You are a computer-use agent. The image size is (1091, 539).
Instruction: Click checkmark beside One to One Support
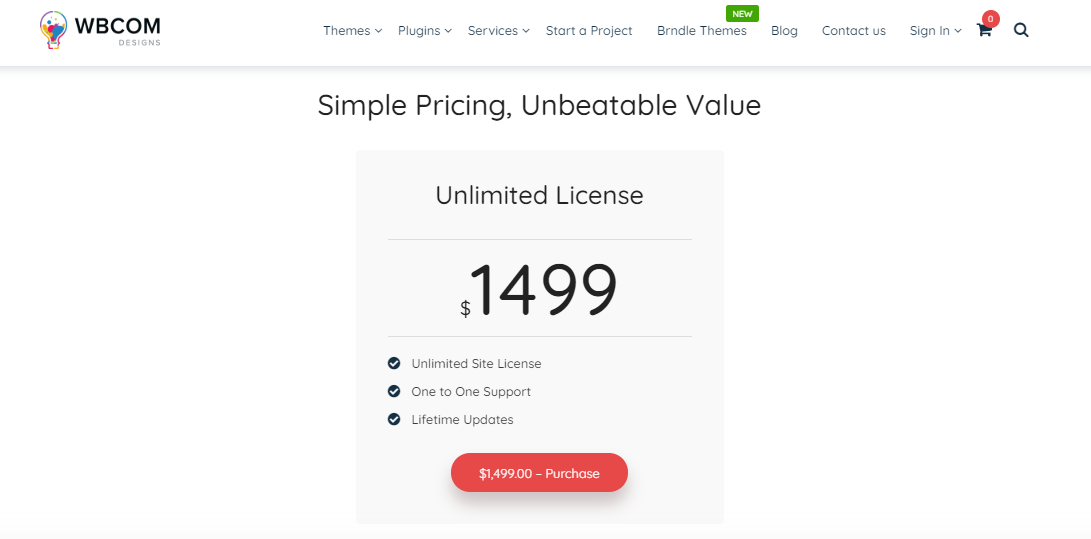click(394, 391)
